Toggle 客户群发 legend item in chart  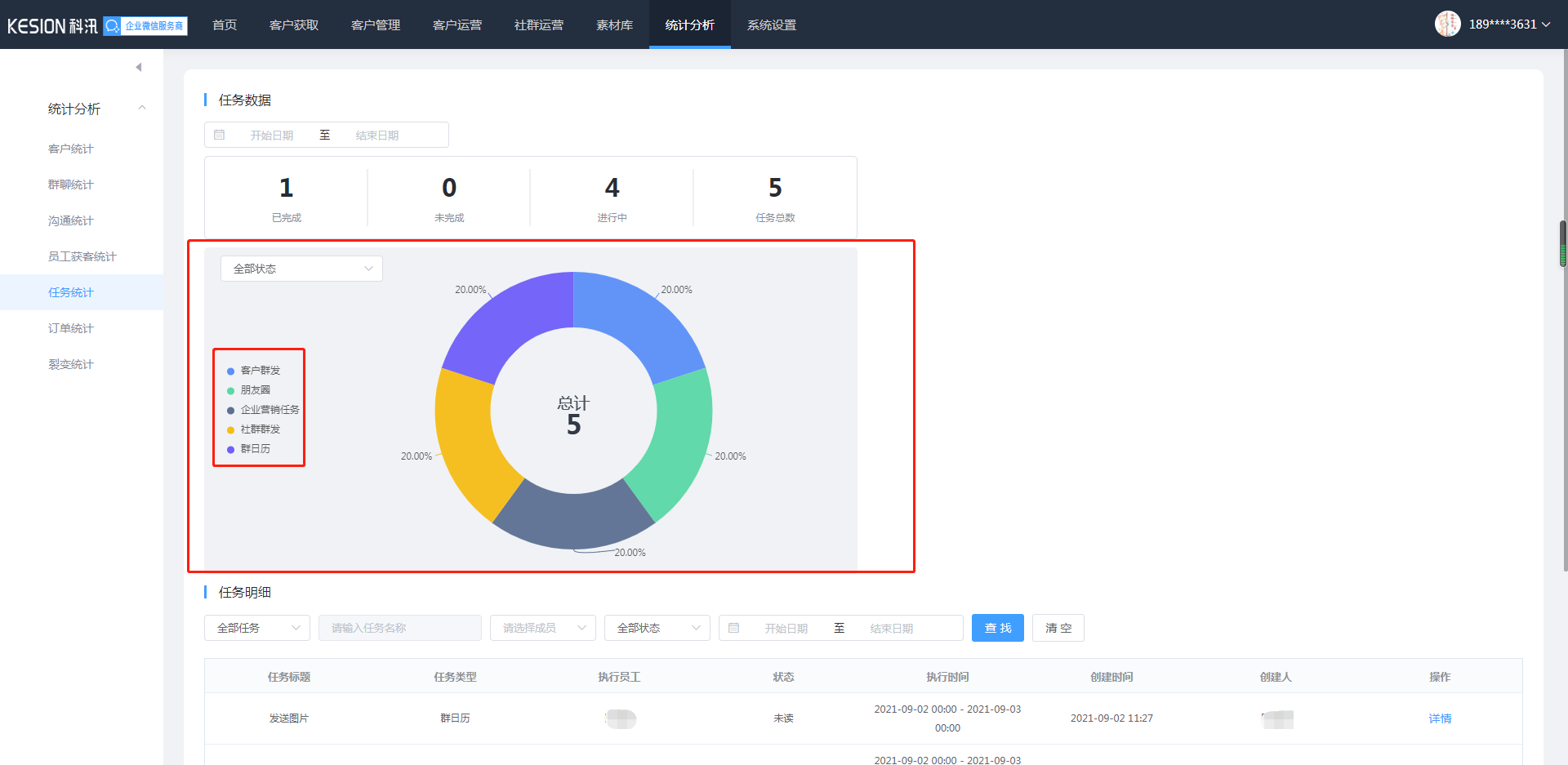click(x=259, y=371)
